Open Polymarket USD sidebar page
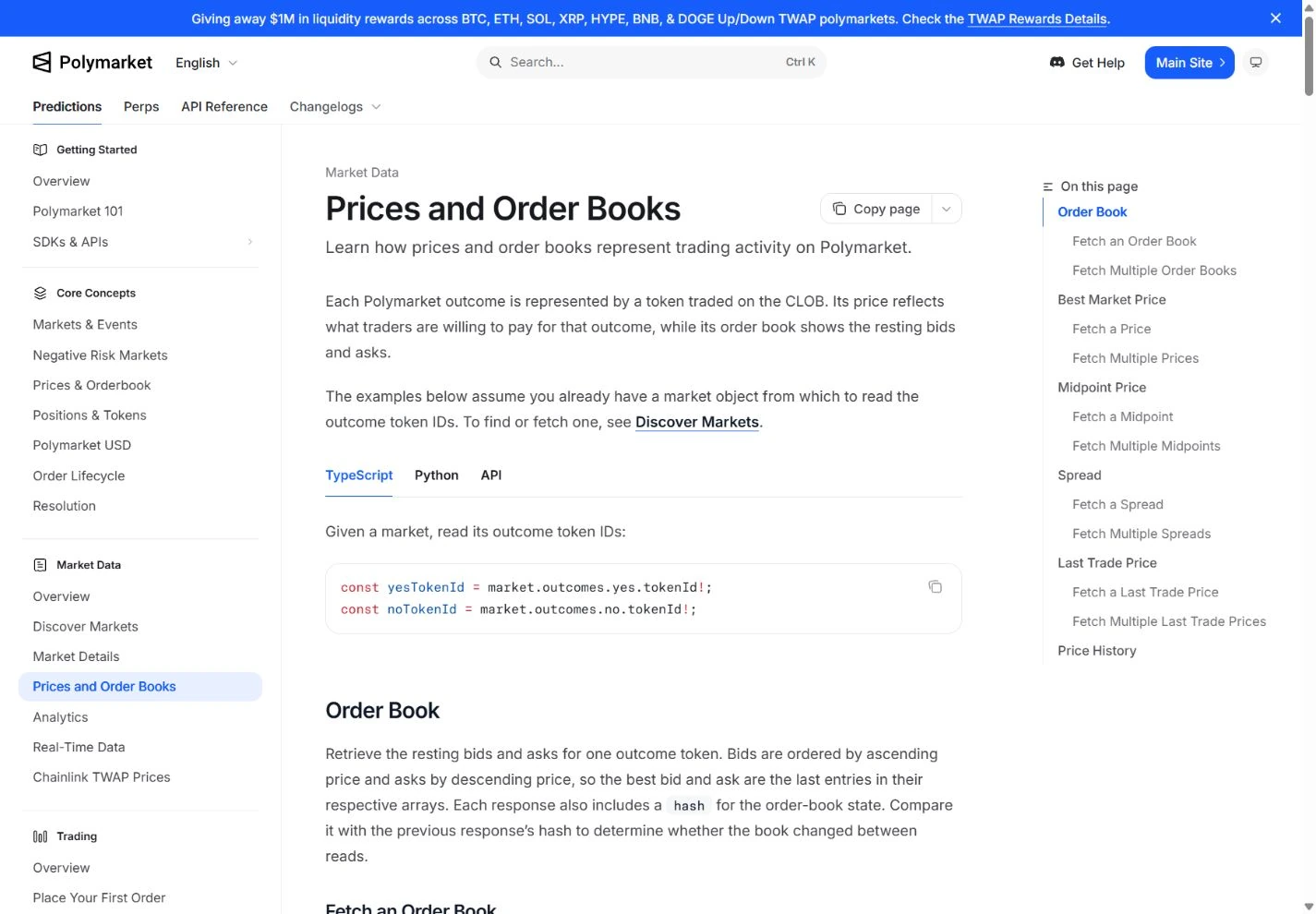 81,445
